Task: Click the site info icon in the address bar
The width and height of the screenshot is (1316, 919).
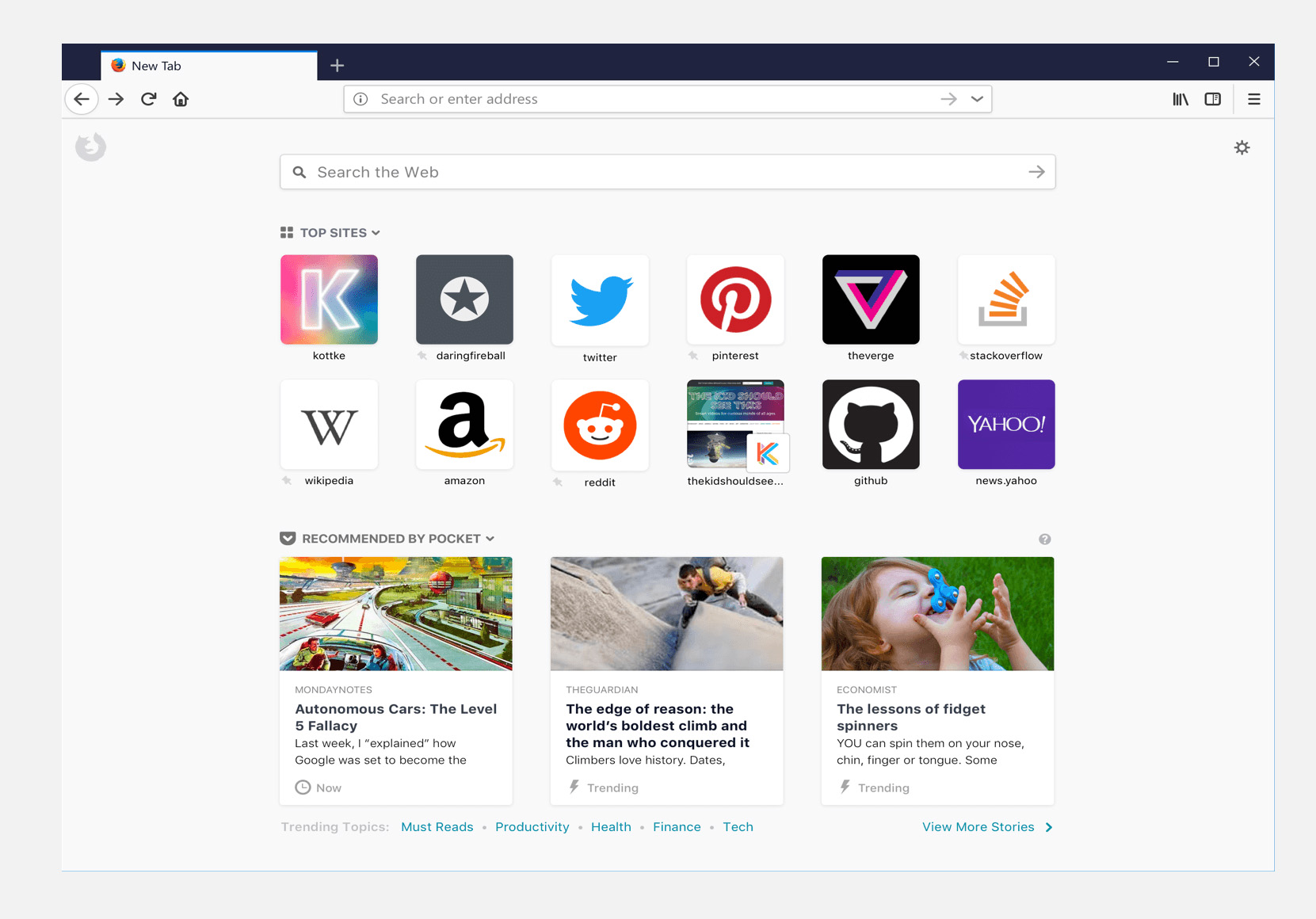Action: pos(360,99)
